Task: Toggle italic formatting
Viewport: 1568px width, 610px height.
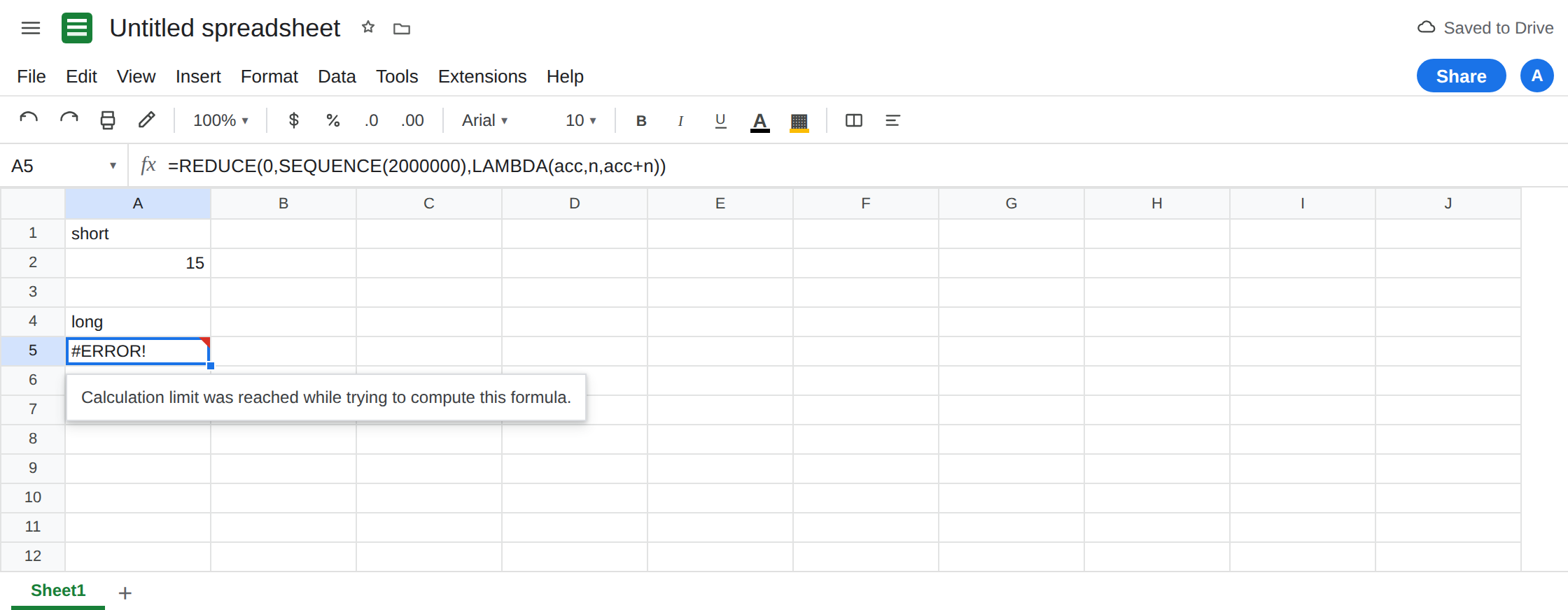Action: tap(680, 121)
